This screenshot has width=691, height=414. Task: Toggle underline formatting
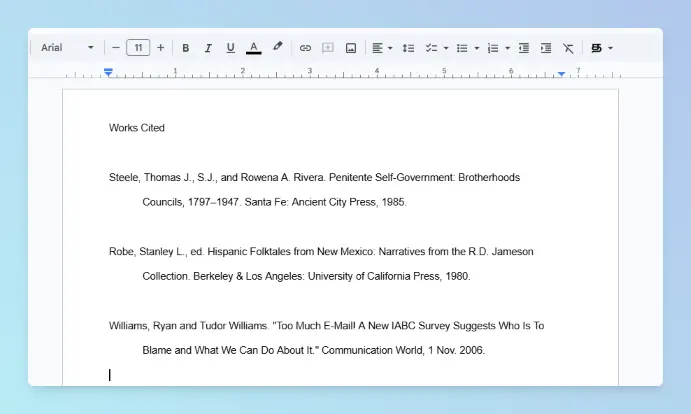[x=230, y=48]
